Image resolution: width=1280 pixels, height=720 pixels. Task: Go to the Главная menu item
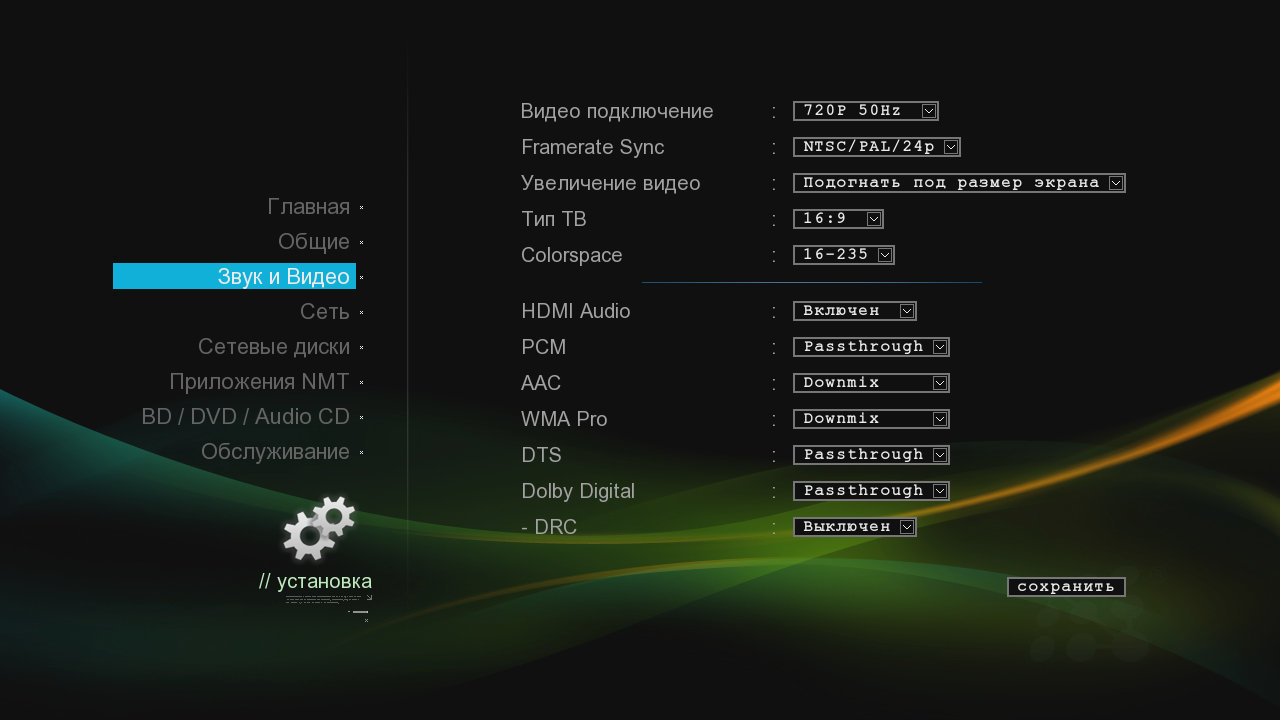tap(308, 207)
